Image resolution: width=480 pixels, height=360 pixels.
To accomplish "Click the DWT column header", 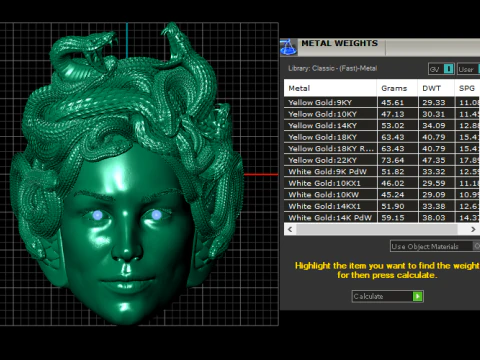I will 436,88.
